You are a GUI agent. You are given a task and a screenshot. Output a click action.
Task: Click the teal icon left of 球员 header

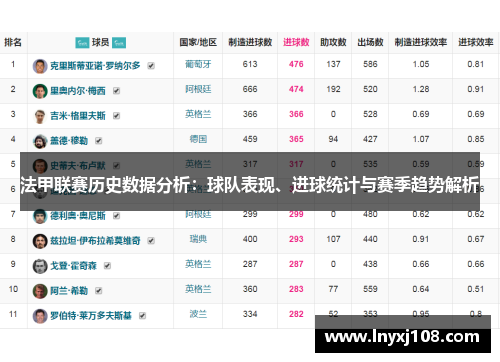point(82,43)
